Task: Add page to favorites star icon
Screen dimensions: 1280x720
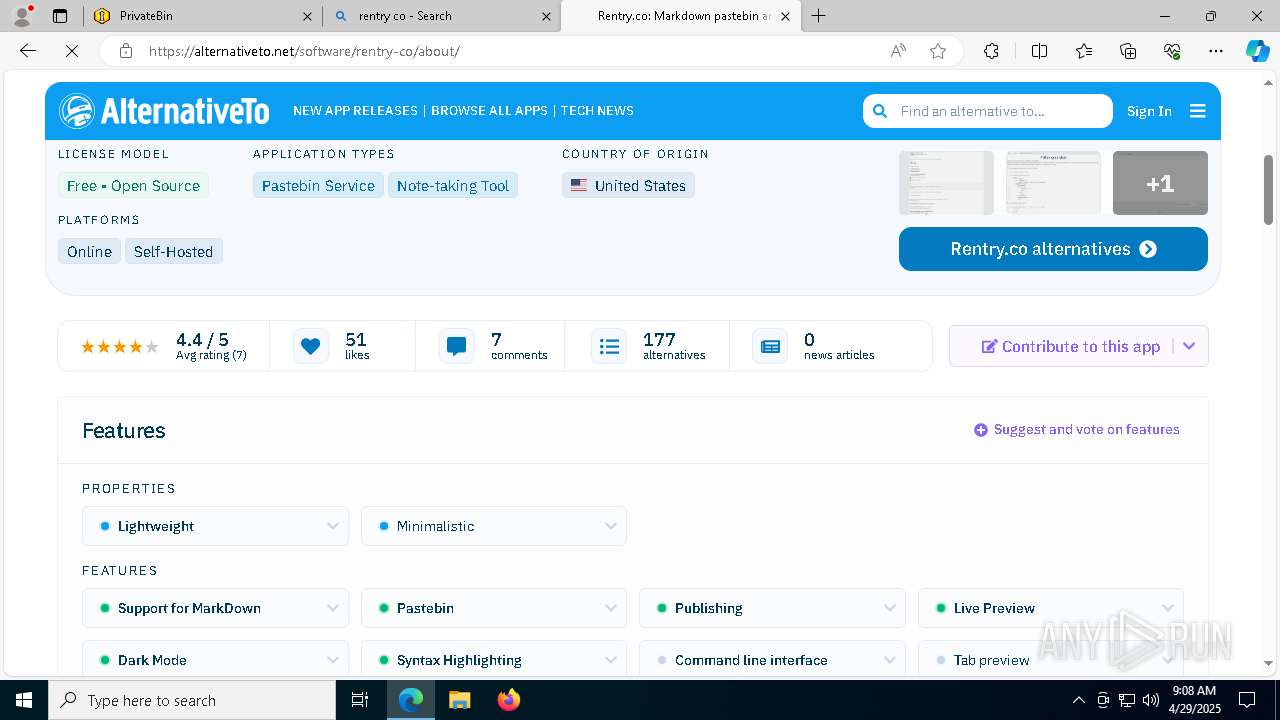Action: coord(938,51)
